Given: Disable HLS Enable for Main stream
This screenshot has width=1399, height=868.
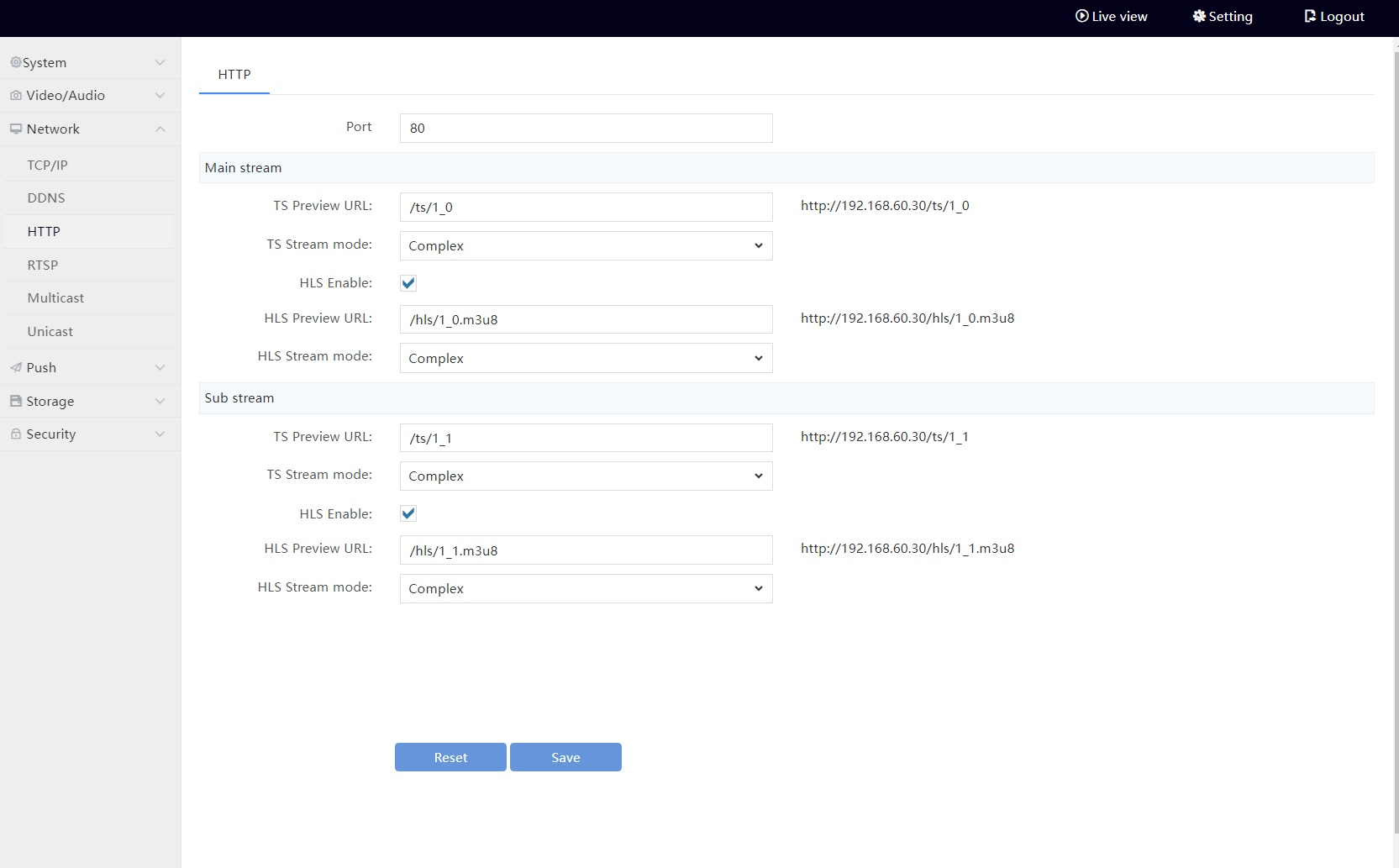Looking at the screenshot, I should (408, 283).
